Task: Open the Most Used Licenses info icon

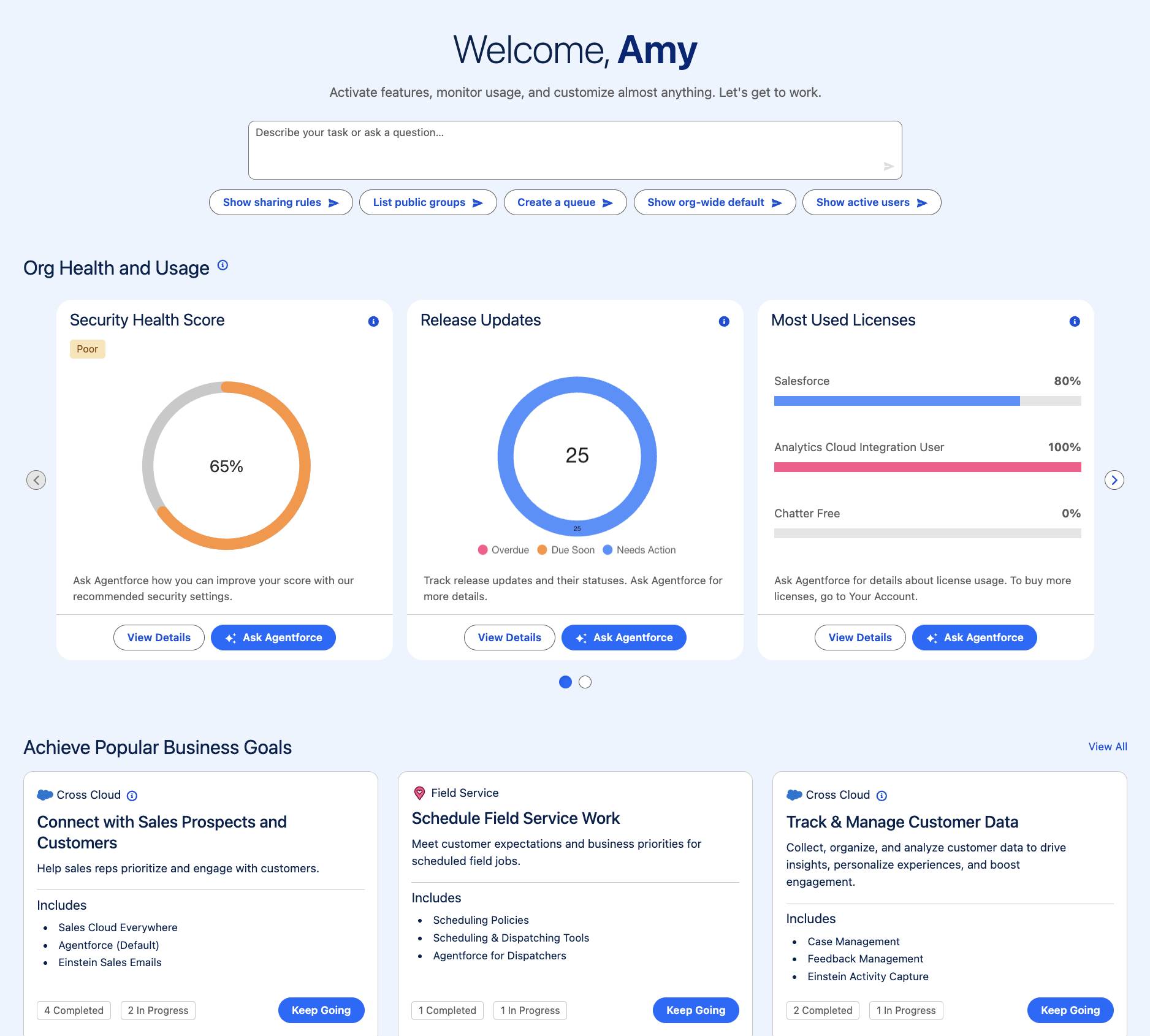Action: coord(1075,321)
